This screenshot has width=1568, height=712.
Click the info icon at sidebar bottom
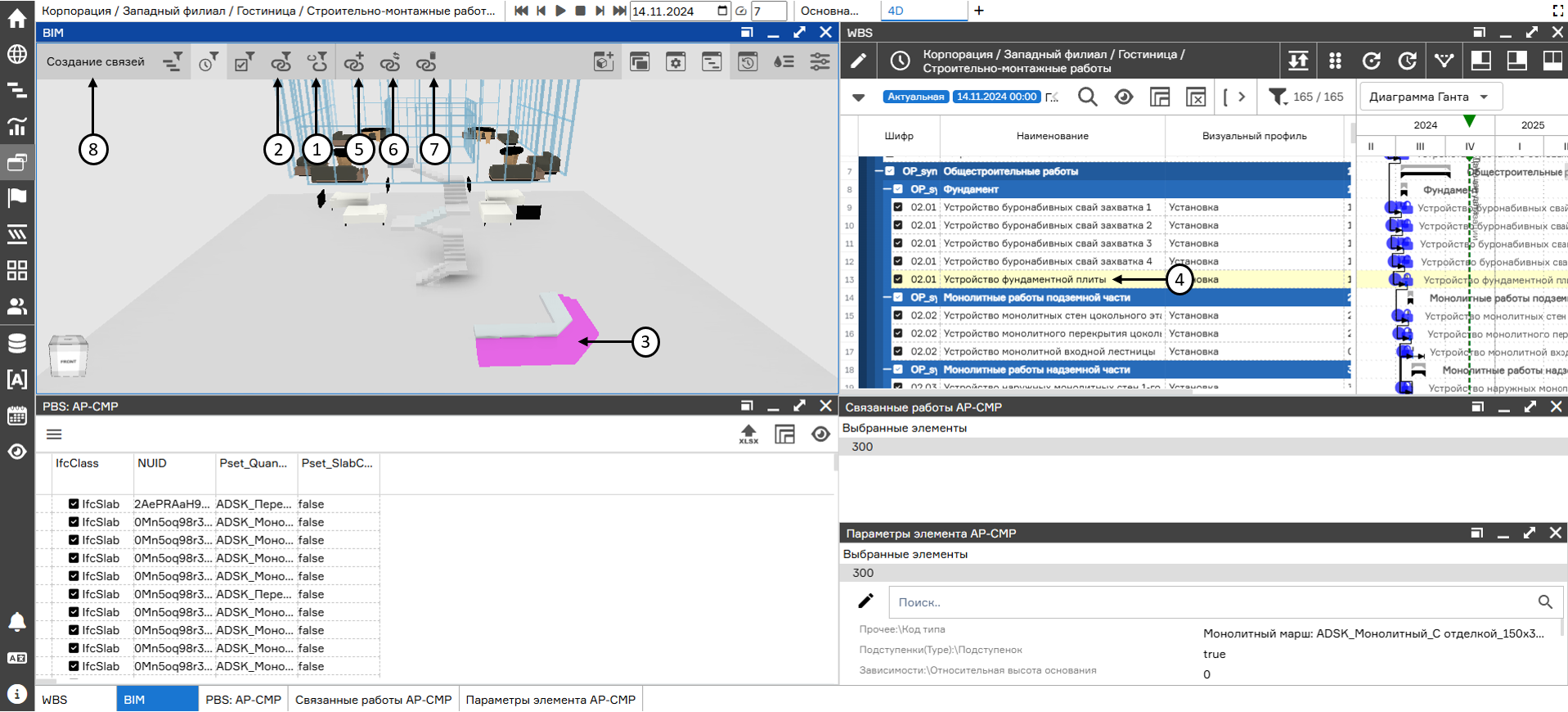(17, 694)
